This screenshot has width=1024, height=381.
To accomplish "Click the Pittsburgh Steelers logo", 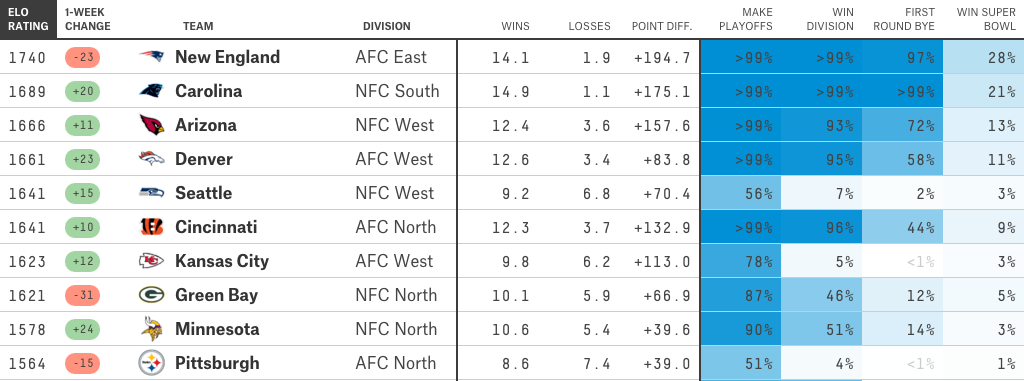I will click(x=151, y=363).
